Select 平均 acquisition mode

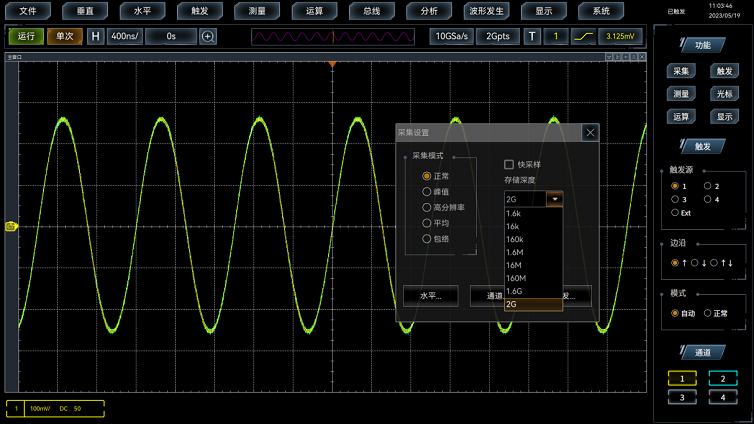point(427,223)
